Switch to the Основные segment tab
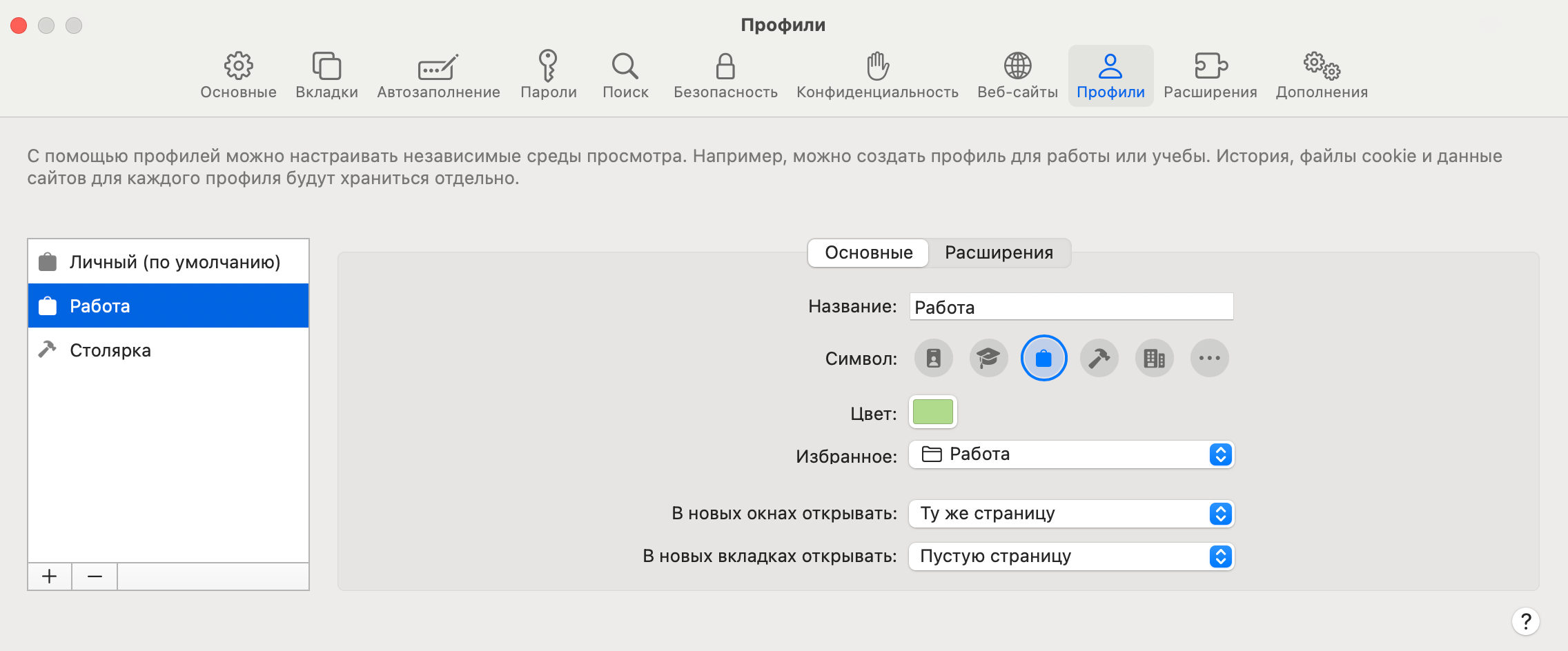The image size is (1568, 651). 869,252
